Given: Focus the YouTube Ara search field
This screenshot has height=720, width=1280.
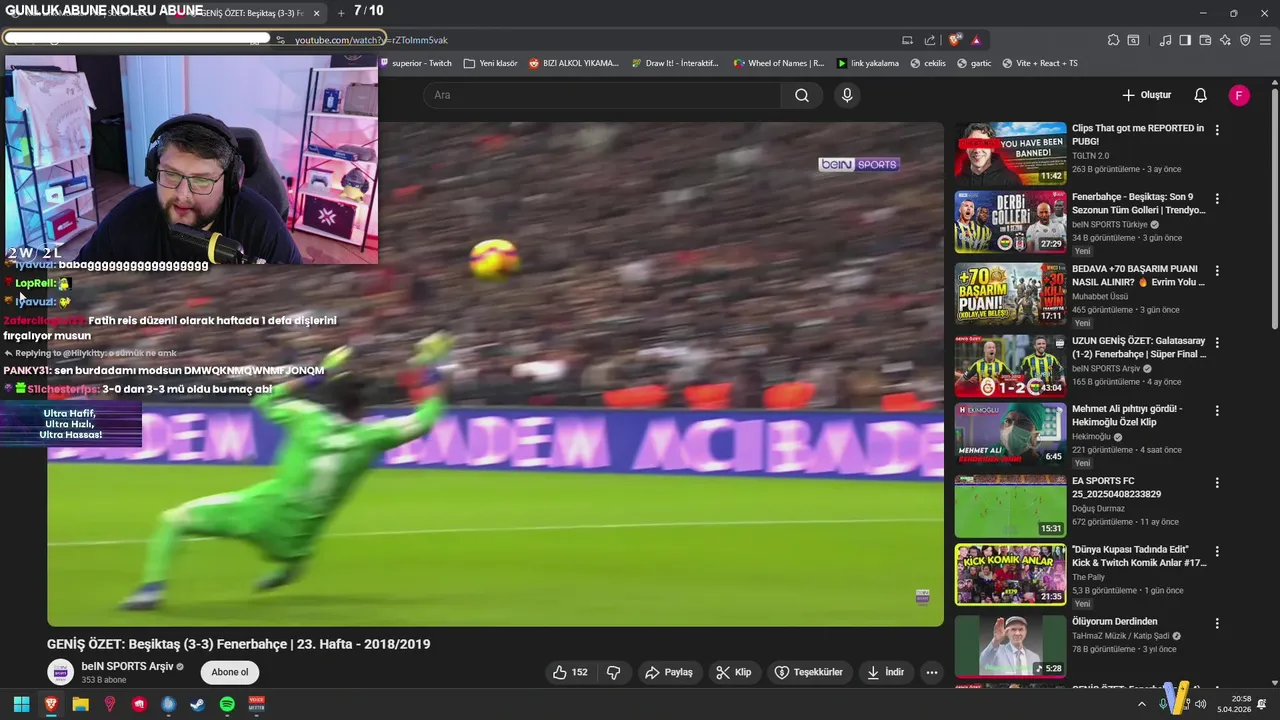Looking at the screenshot, I should click(603, 95).
